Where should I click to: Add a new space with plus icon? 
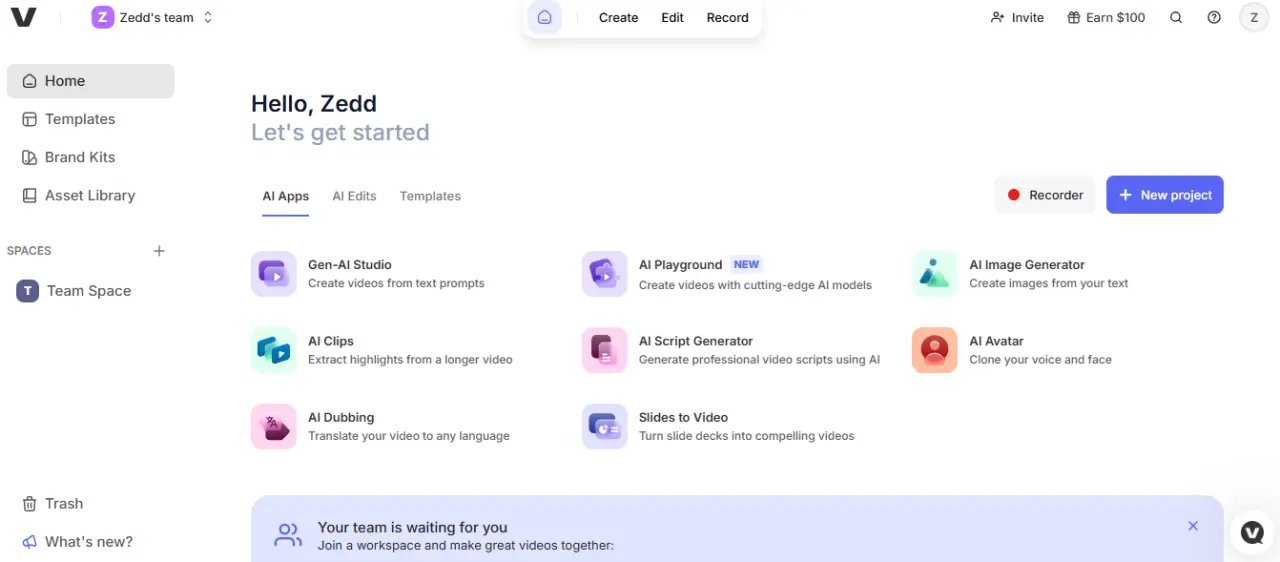click(x=159, y=251)
